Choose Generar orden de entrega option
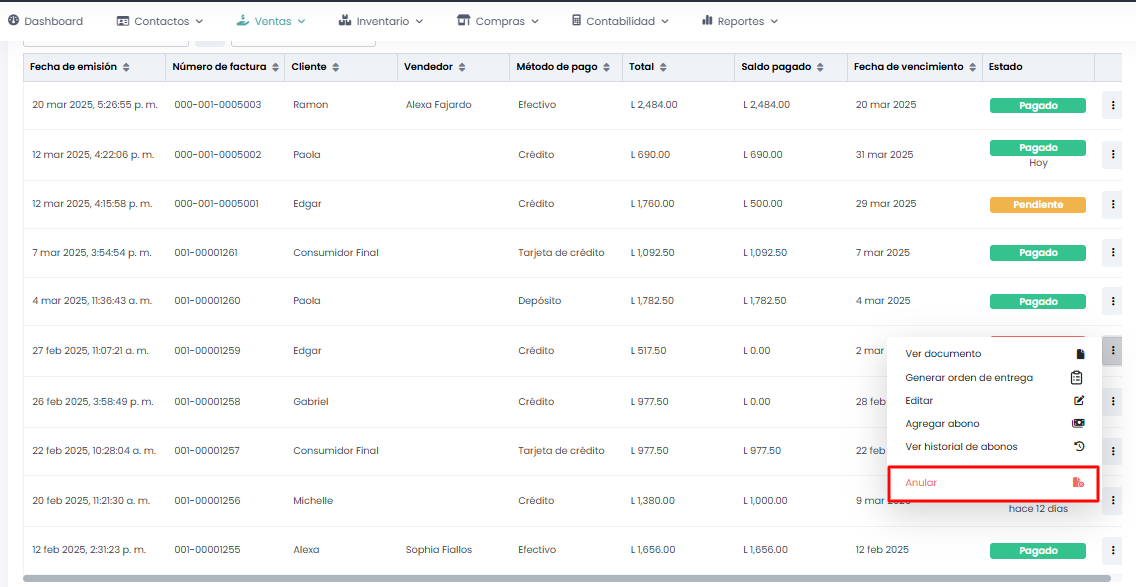This screenshot has height=587, width=1136. point(968,378)
